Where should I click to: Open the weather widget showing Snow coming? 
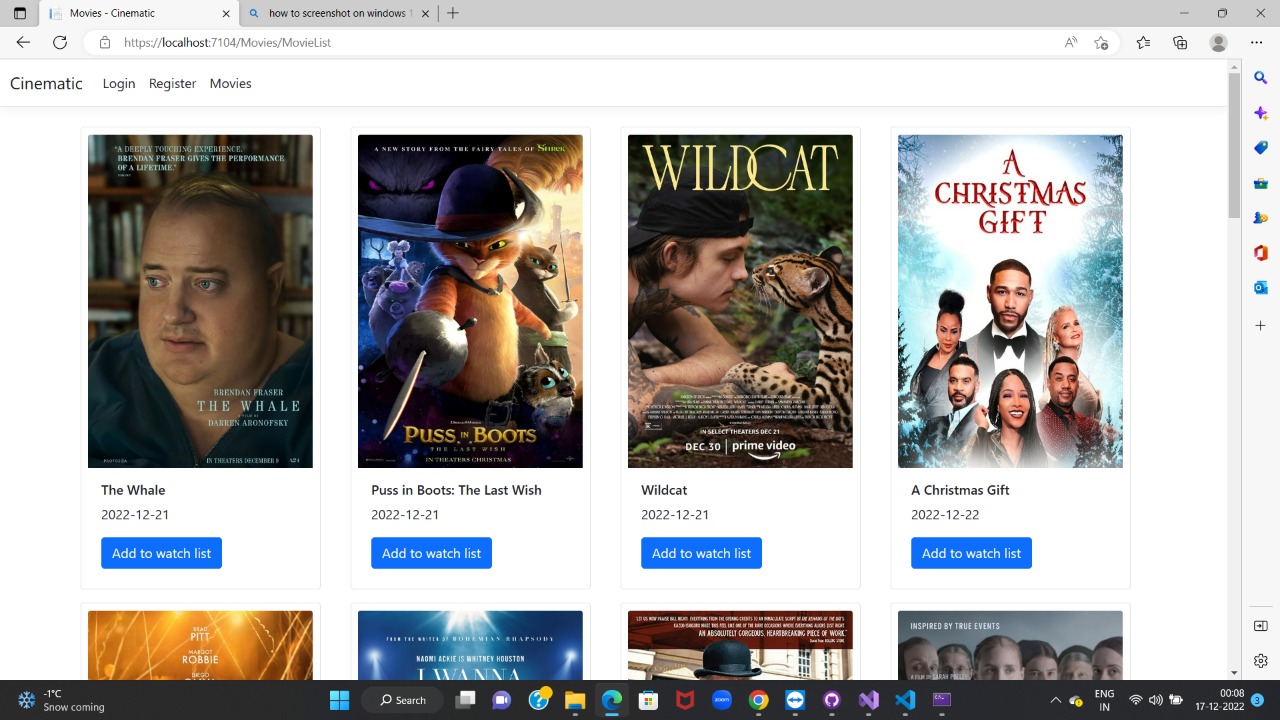[61, 700]
